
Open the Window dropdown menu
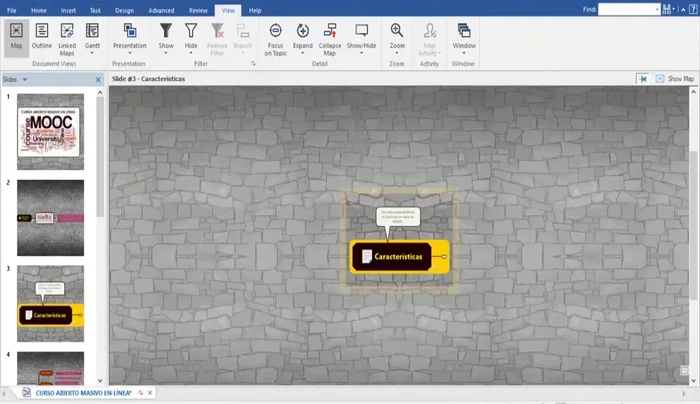pyautogui.click(x=464, y=53)
